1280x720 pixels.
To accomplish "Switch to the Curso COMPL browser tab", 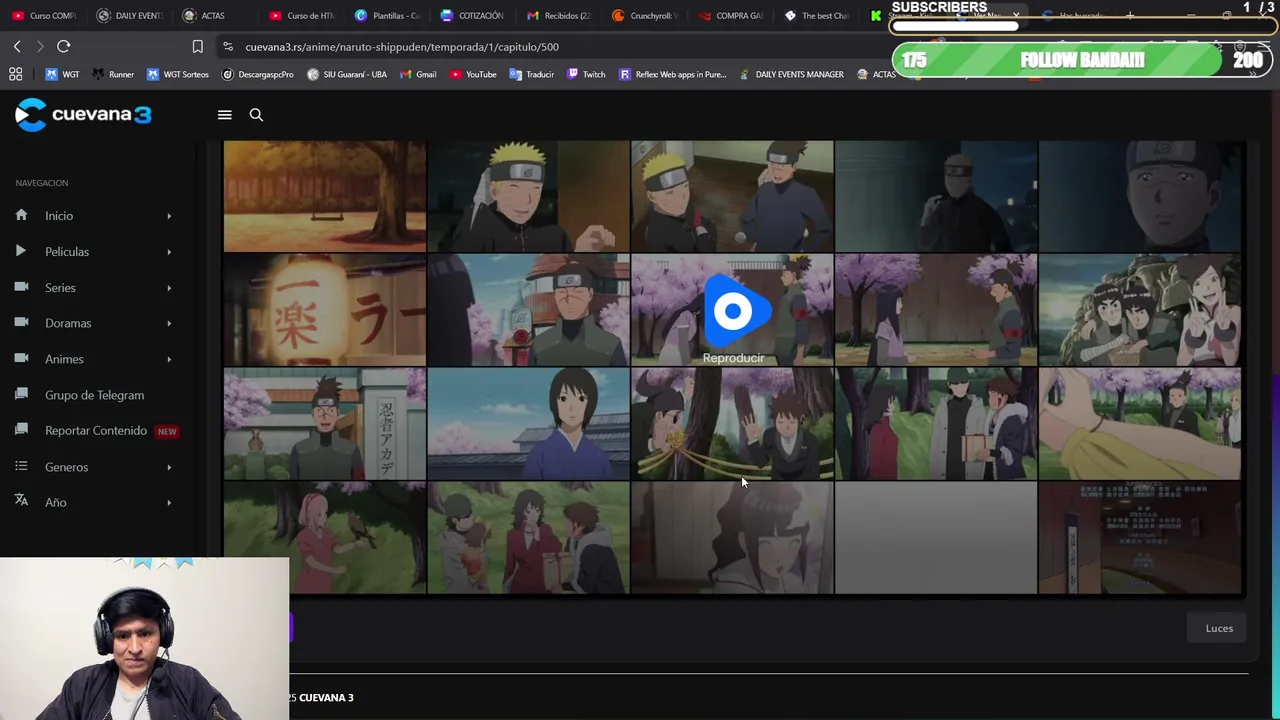I will pos(44,16).
